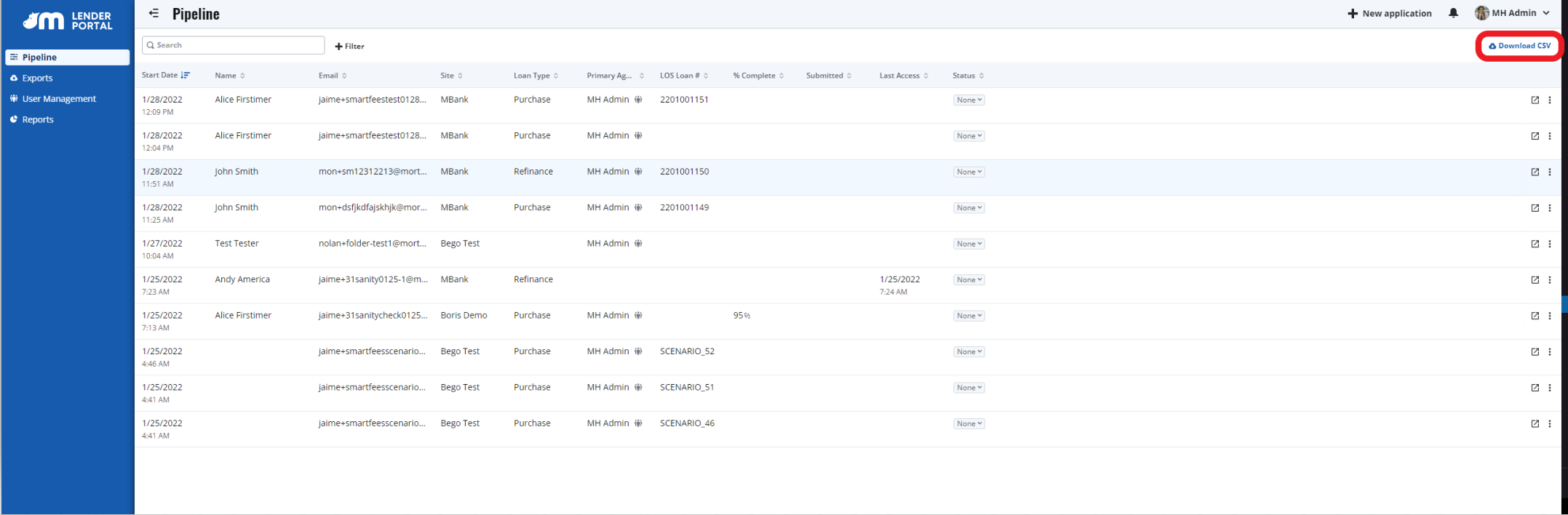Sort by Last Access column
Viewport: 1568px width, 515px height.
(x=904, y=76)
